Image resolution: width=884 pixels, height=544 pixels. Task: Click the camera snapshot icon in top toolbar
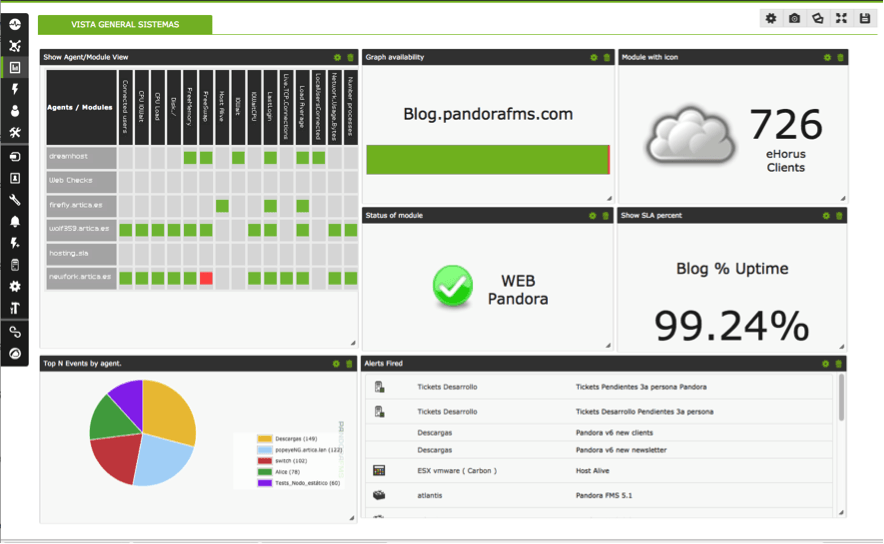(794, 19)
